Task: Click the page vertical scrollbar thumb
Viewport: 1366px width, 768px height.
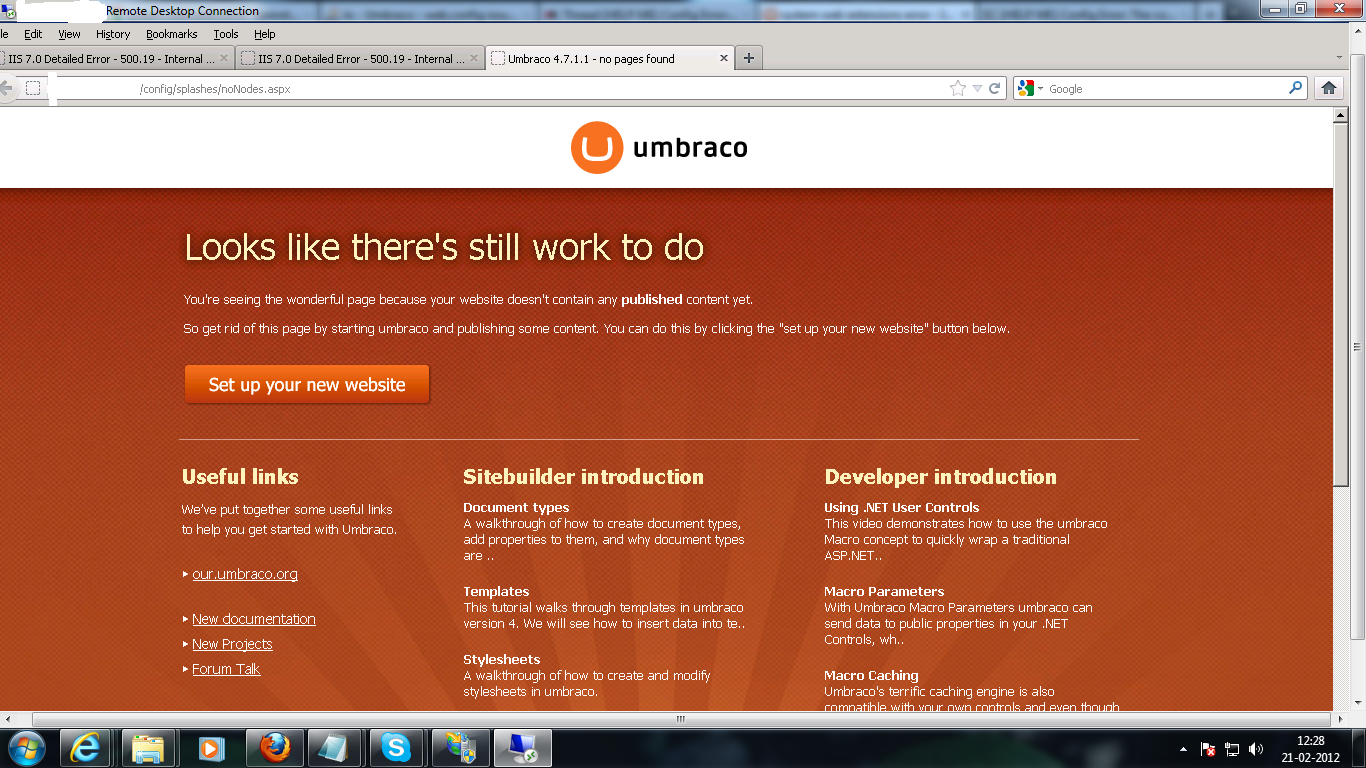Action: click(x=1341, y=306)
